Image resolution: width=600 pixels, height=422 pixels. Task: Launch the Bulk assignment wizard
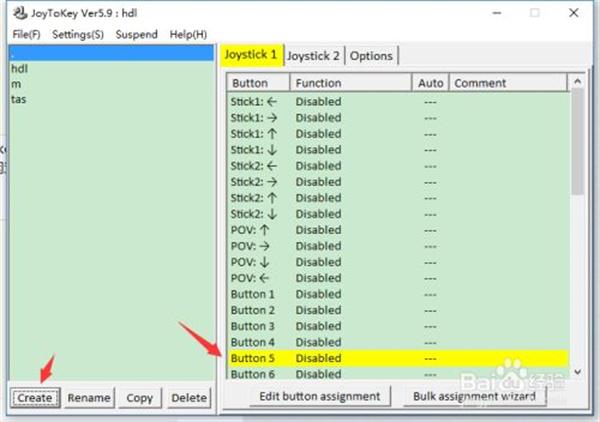tap(474, 396)
